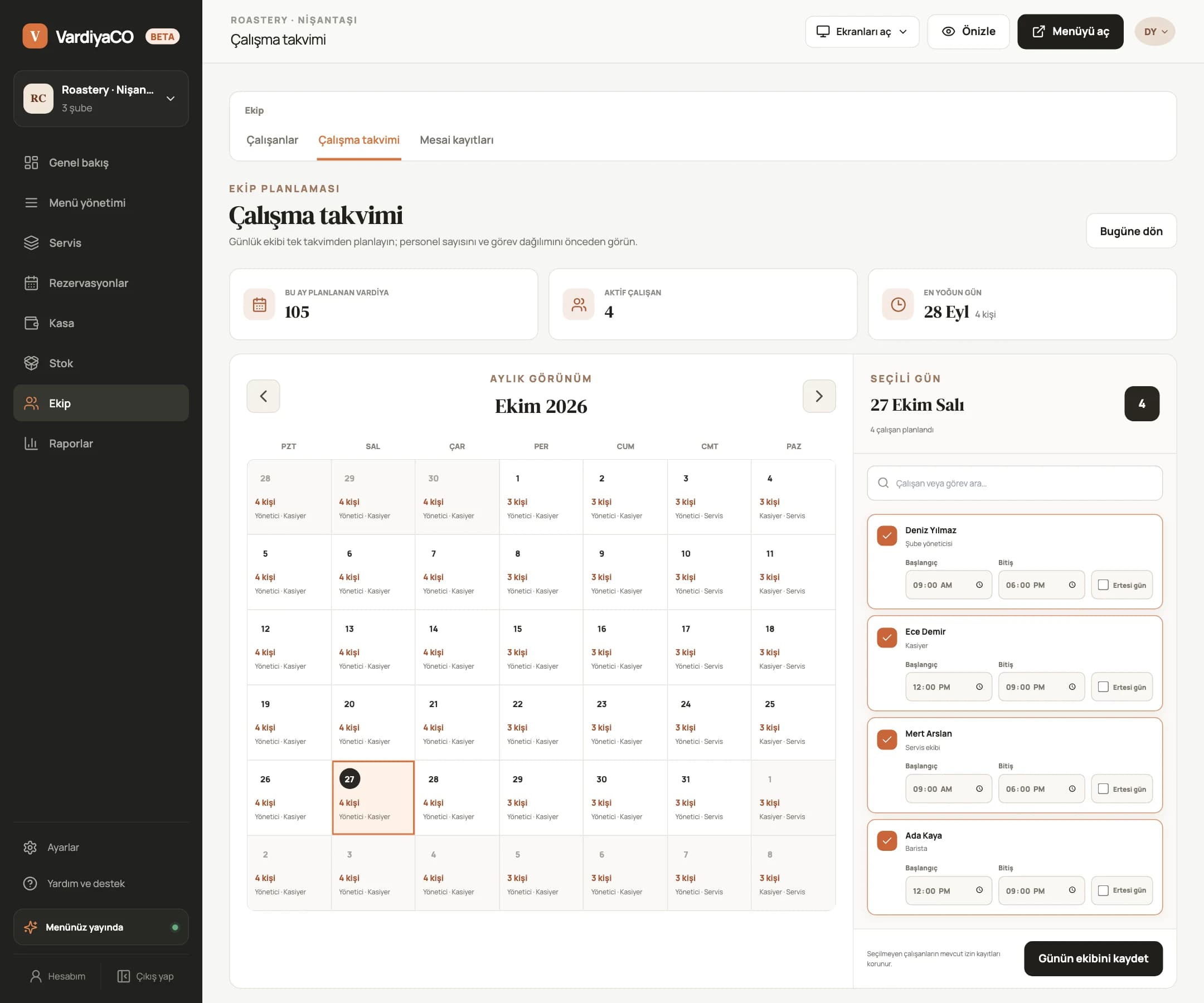Click Günün ekibini kaydet button
The height and width of the screenshot is (1003, 1204).
pos(1093,958)
